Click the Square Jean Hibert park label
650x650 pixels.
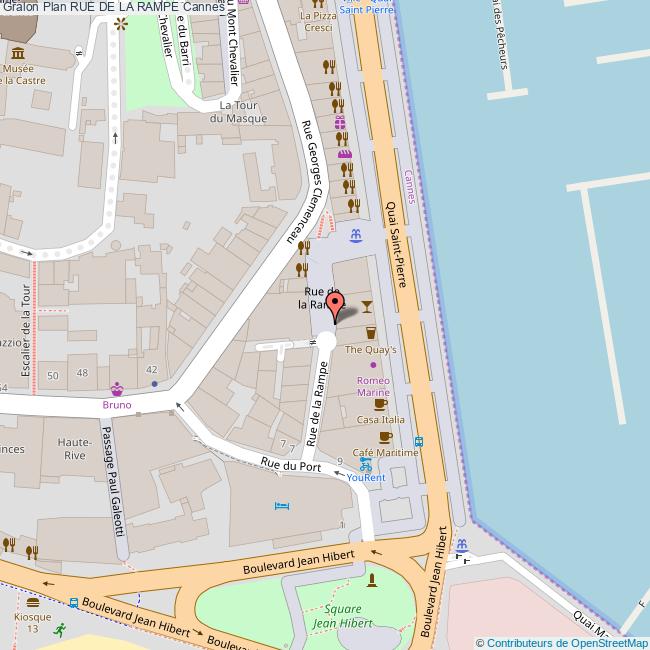(342, 616)
